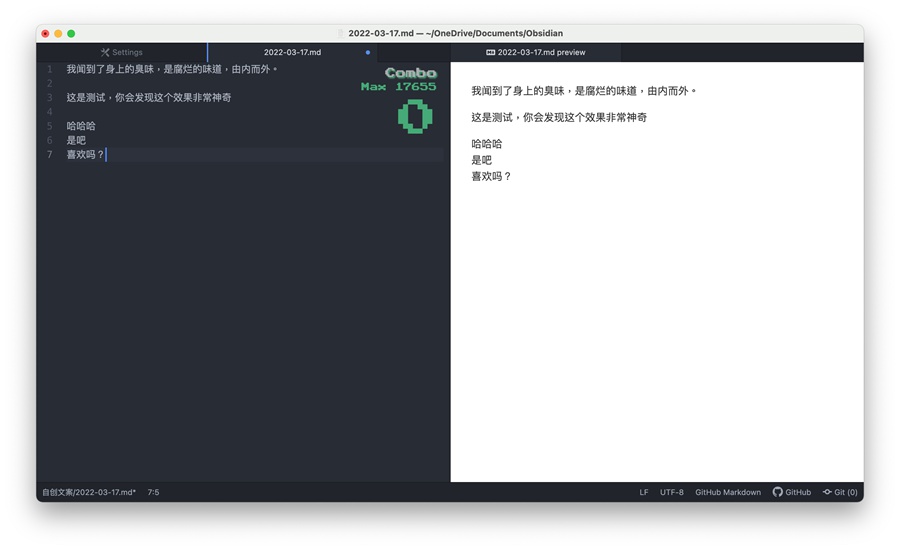Open the LF line ending selector
900x550 pixels.
click(644, 492)
